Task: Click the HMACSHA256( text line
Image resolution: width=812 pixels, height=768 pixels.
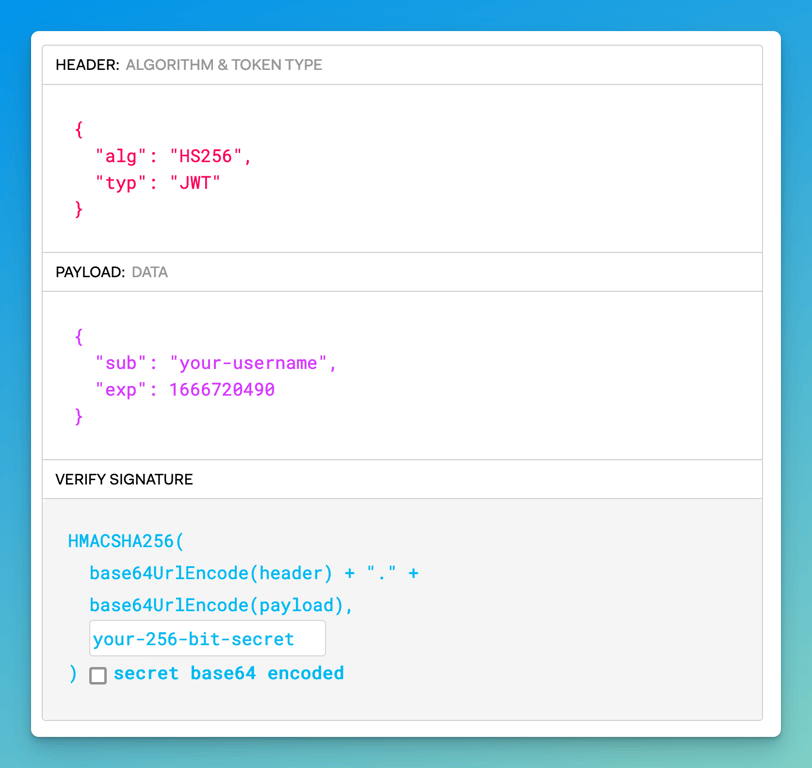Action: 126,541
